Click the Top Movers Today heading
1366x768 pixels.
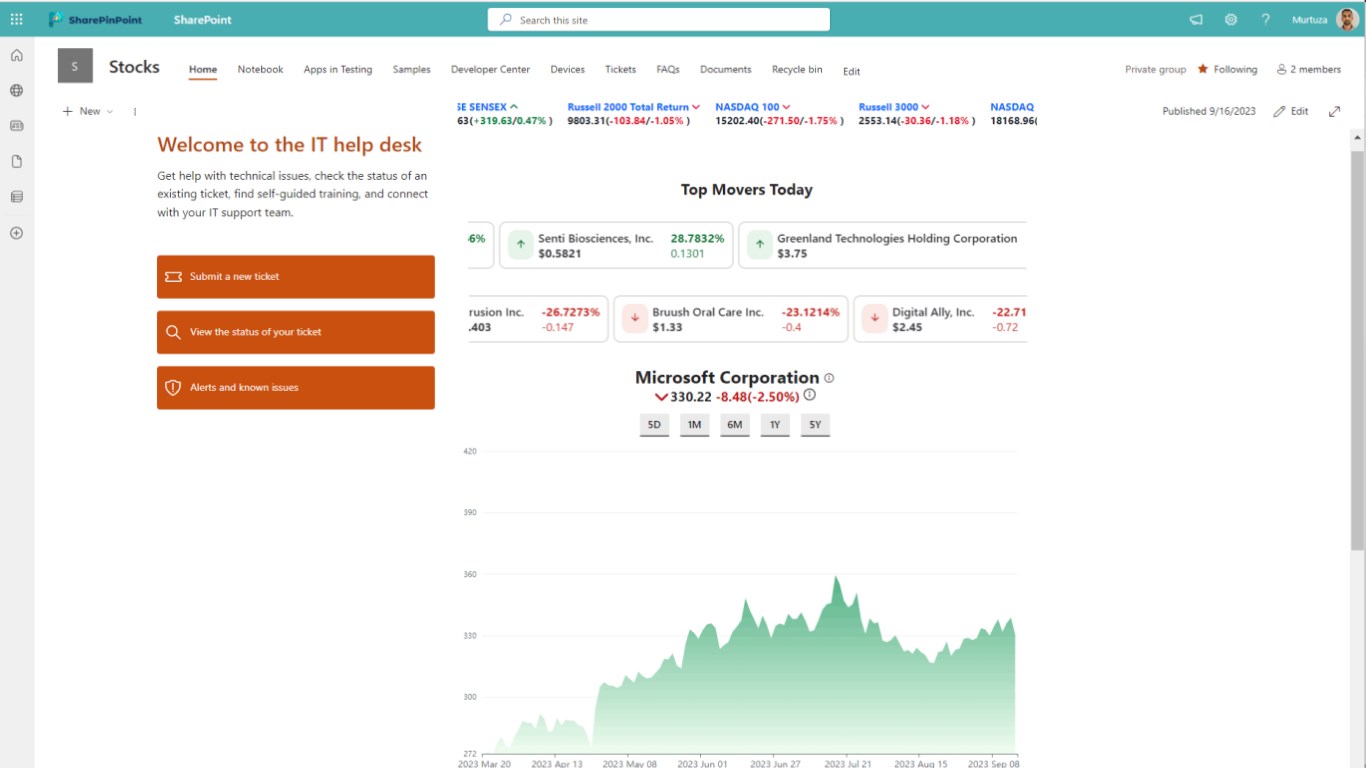tap(747, 190)
